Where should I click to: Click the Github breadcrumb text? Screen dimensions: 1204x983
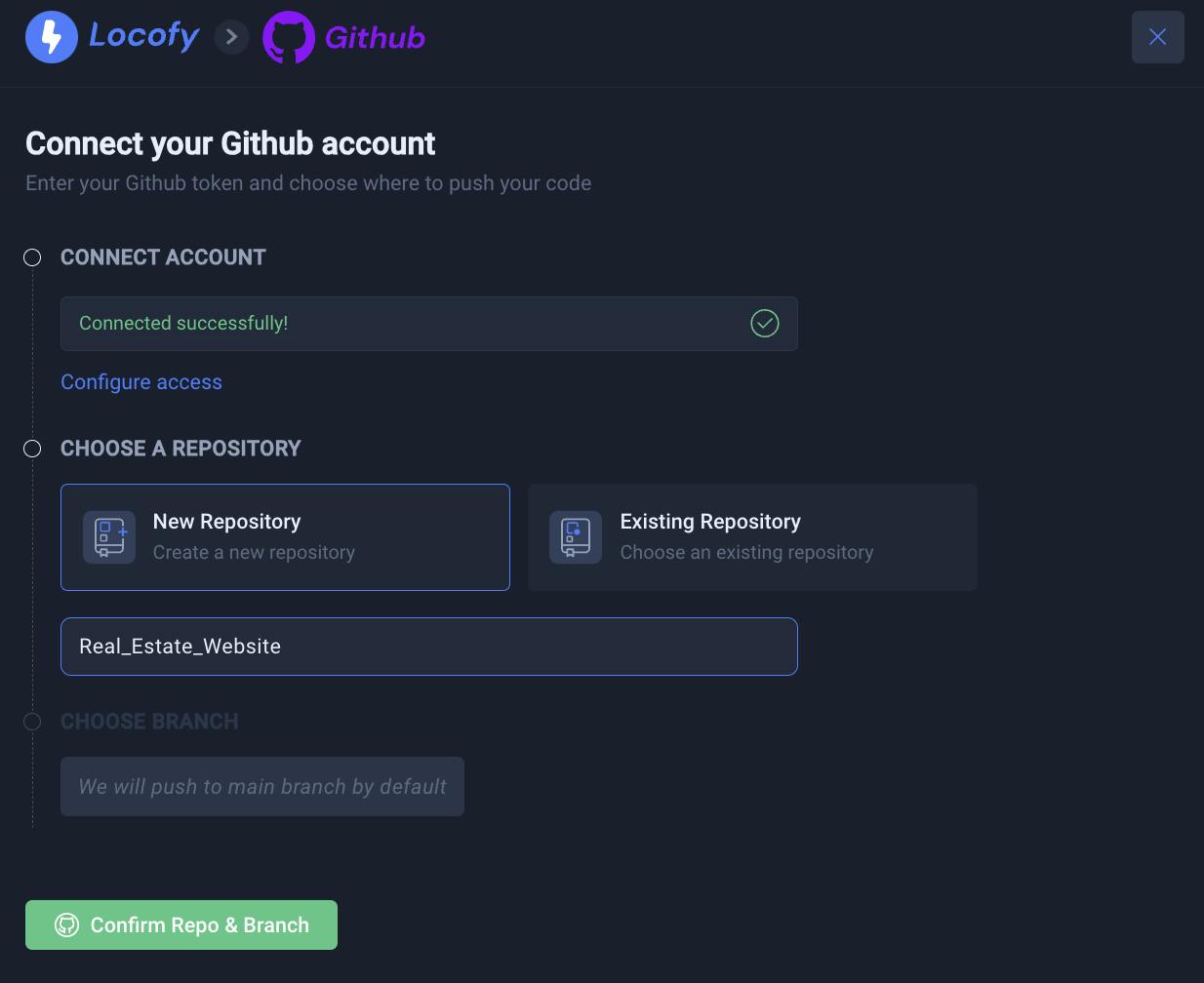(x=375, y=38)
